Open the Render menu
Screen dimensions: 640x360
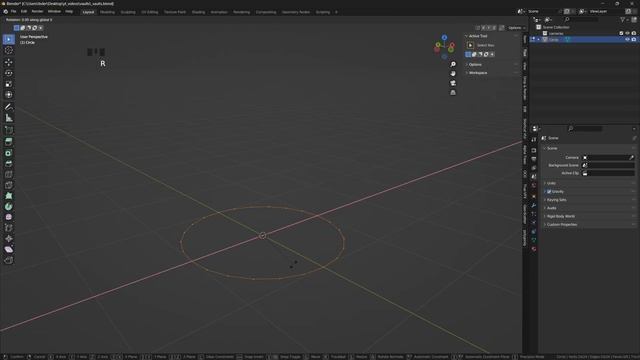point(37,11)
